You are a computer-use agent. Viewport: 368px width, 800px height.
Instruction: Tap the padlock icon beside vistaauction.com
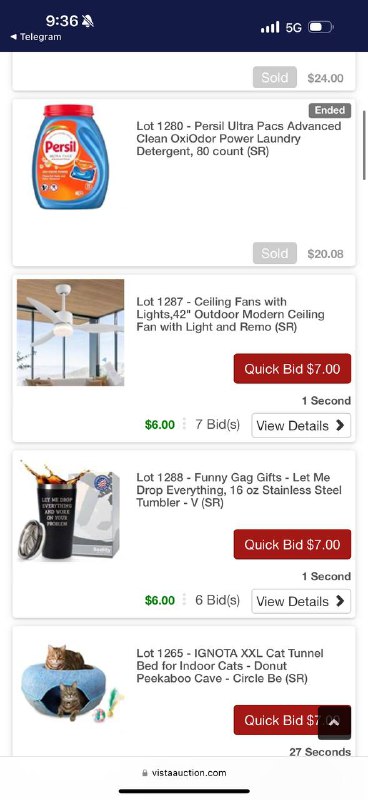(x=145, y=773)
